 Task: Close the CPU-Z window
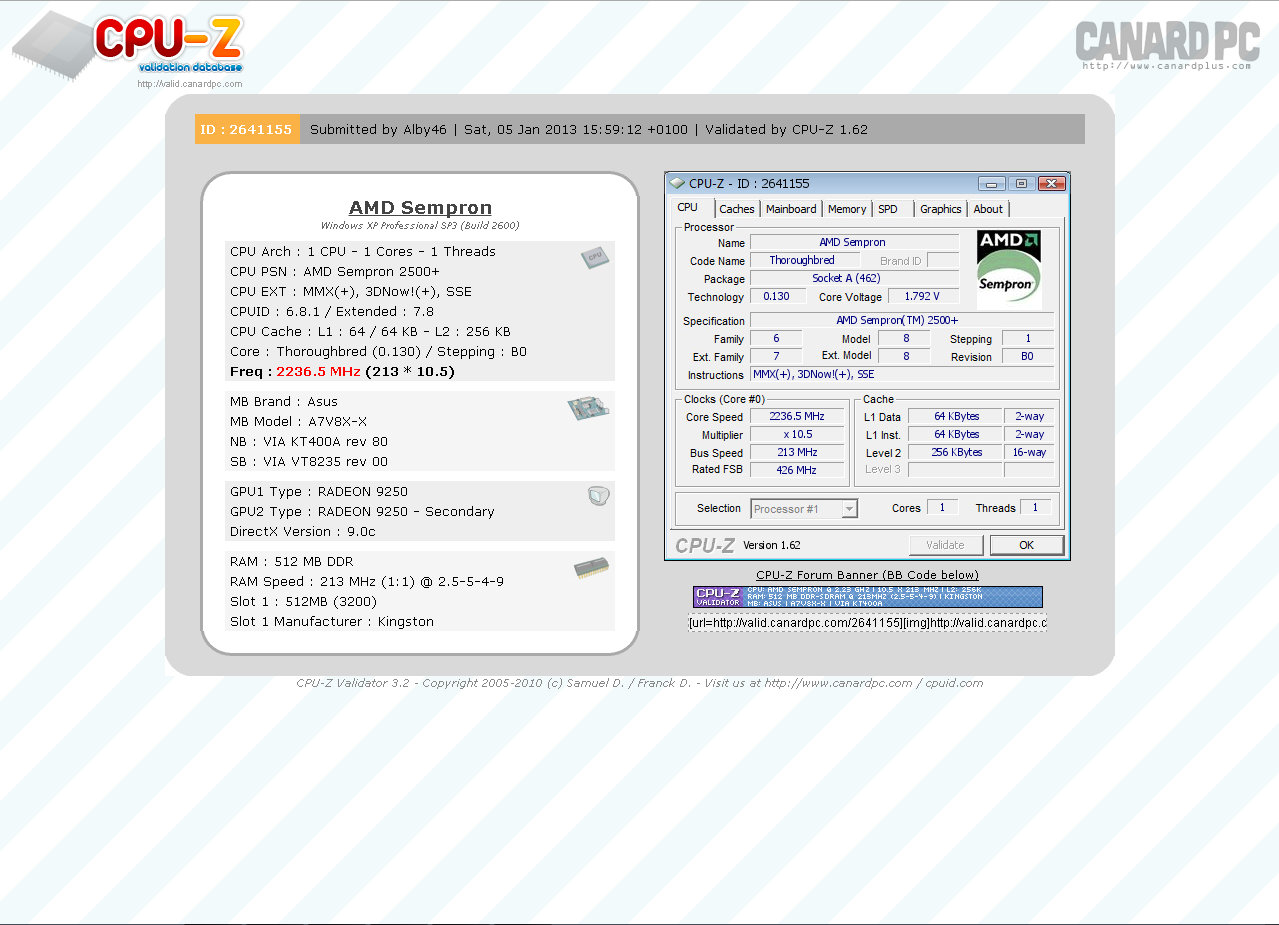pos(1051,183)
